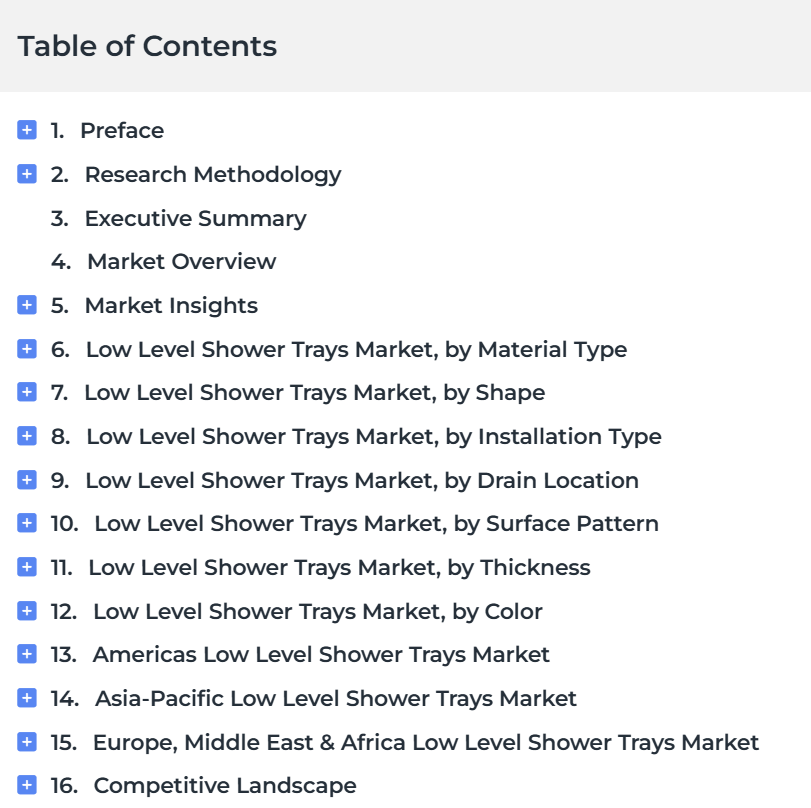Click plus icon beside by Color

click(27, 610)
